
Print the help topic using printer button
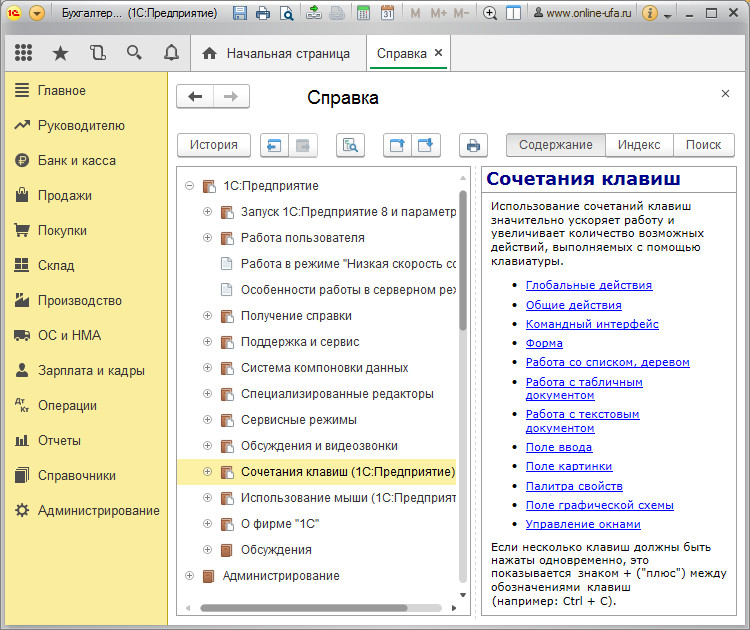473,145
